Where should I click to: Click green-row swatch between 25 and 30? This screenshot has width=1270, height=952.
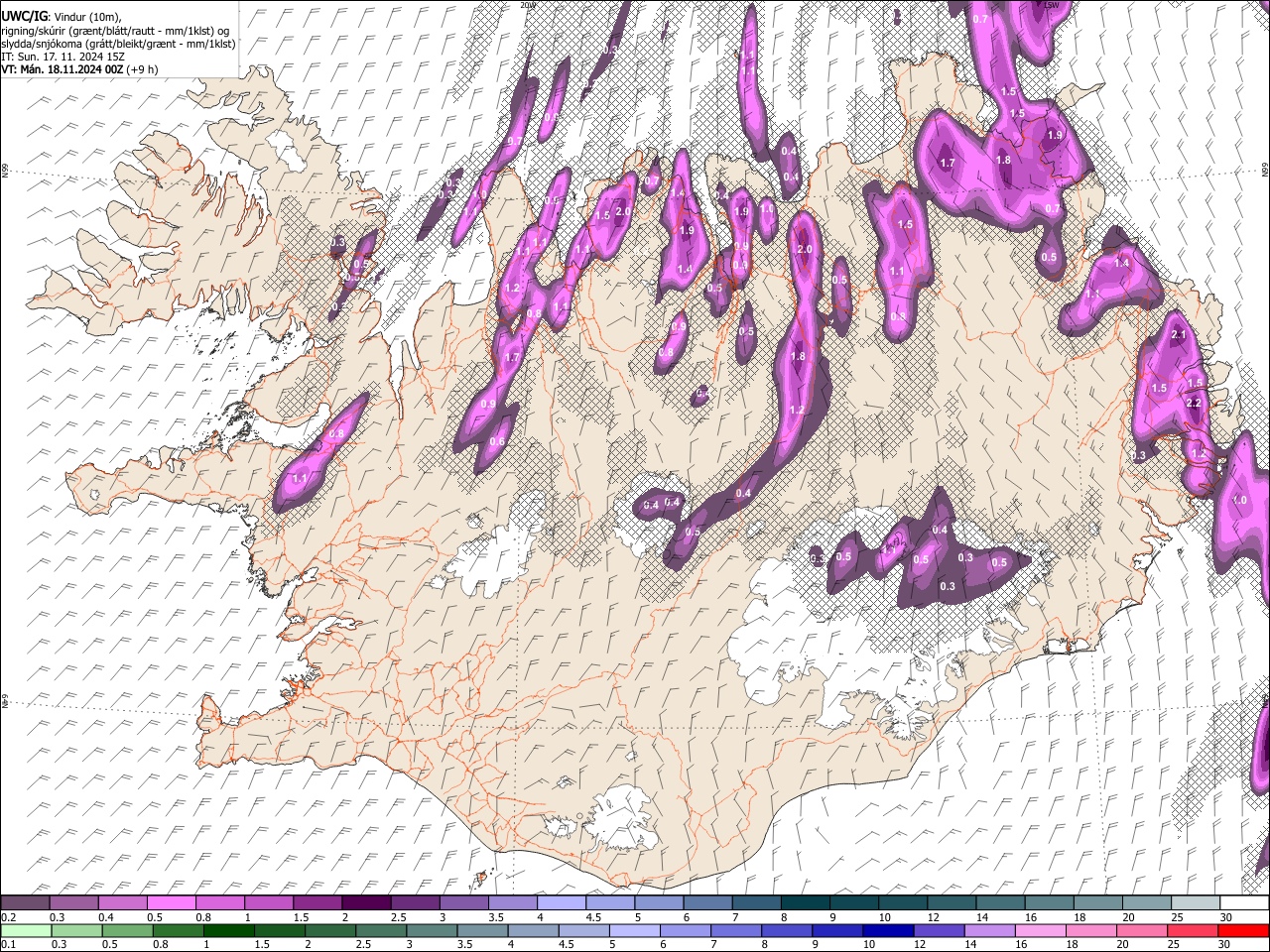(x=1193, y=930)
